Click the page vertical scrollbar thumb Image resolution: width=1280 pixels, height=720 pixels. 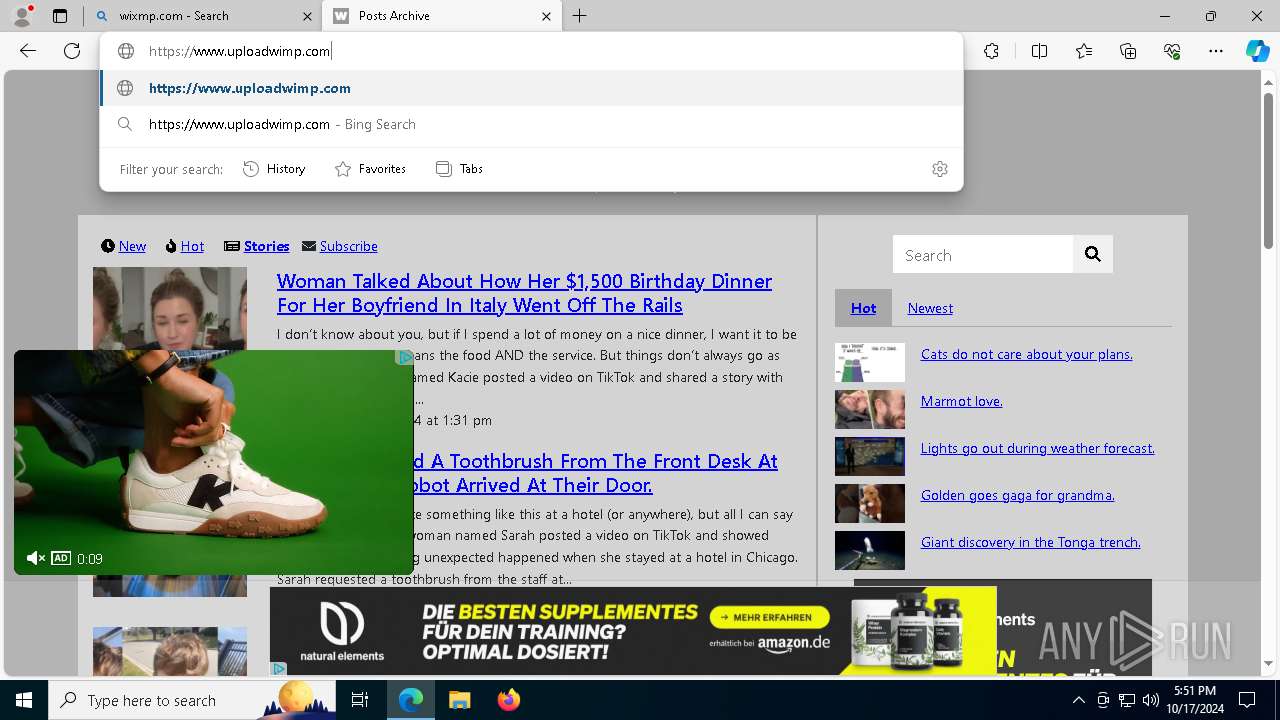click(x=1268, y=170)
